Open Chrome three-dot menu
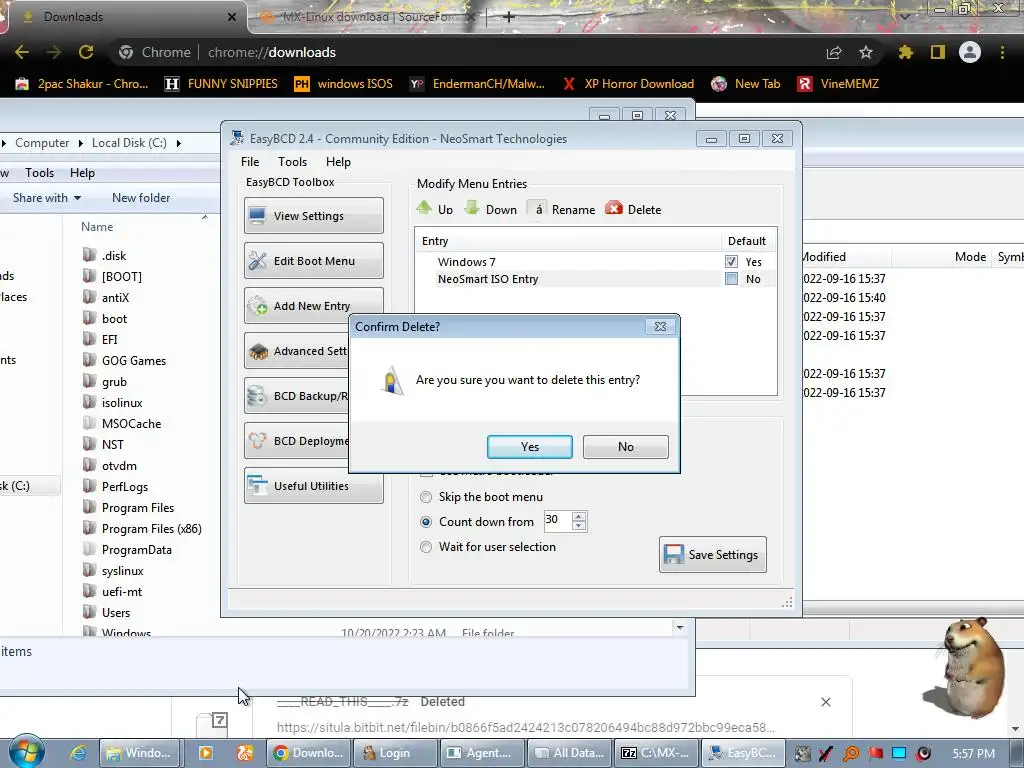Image resolution: width=1024 pixels, height=768 pixels. [x=1002, y=52]
